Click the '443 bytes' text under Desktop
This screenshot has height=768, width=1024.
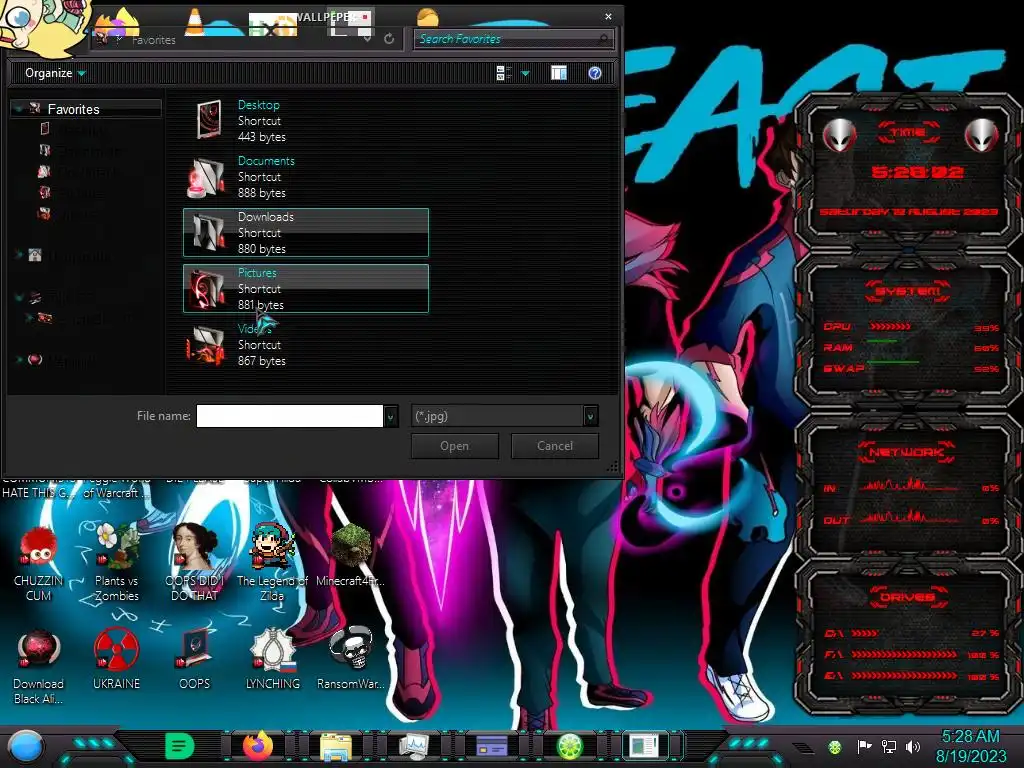261,137
